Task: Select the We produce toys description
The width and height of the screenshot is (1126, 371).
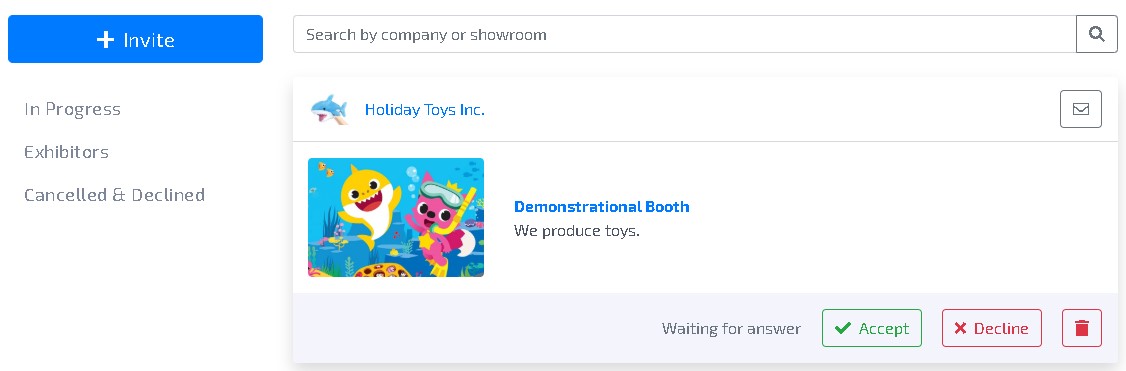Action: [x=577, y=231]
